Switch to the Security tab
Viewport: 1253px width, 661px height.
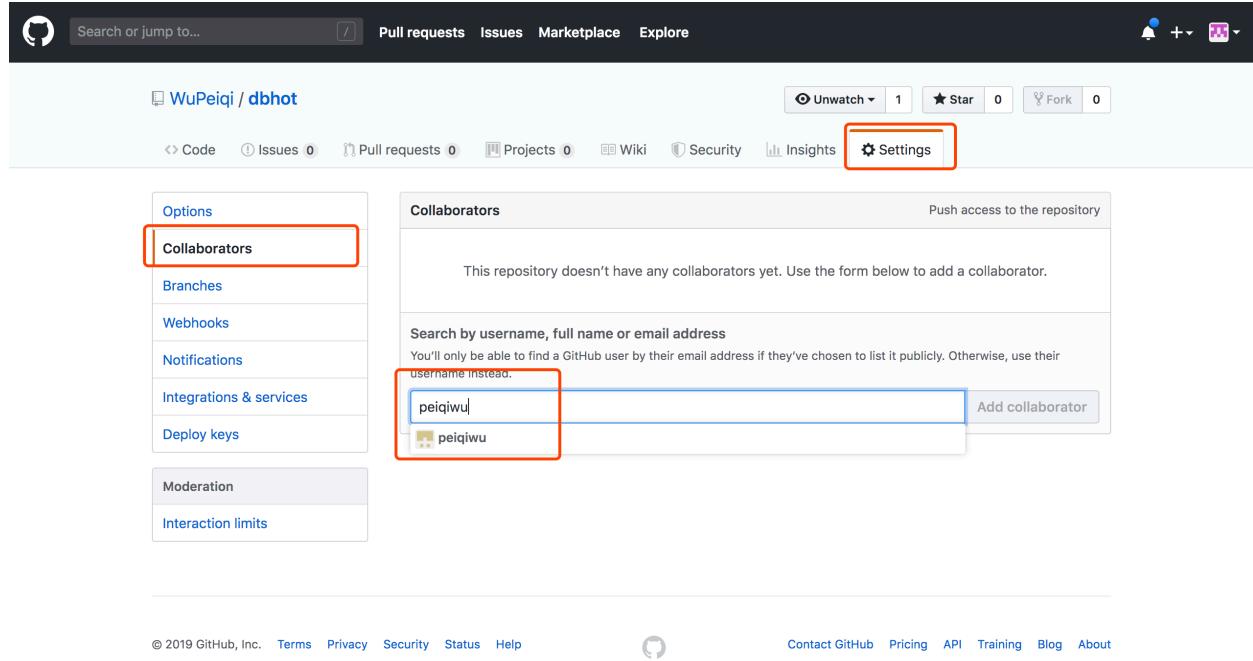pos(706,150)
